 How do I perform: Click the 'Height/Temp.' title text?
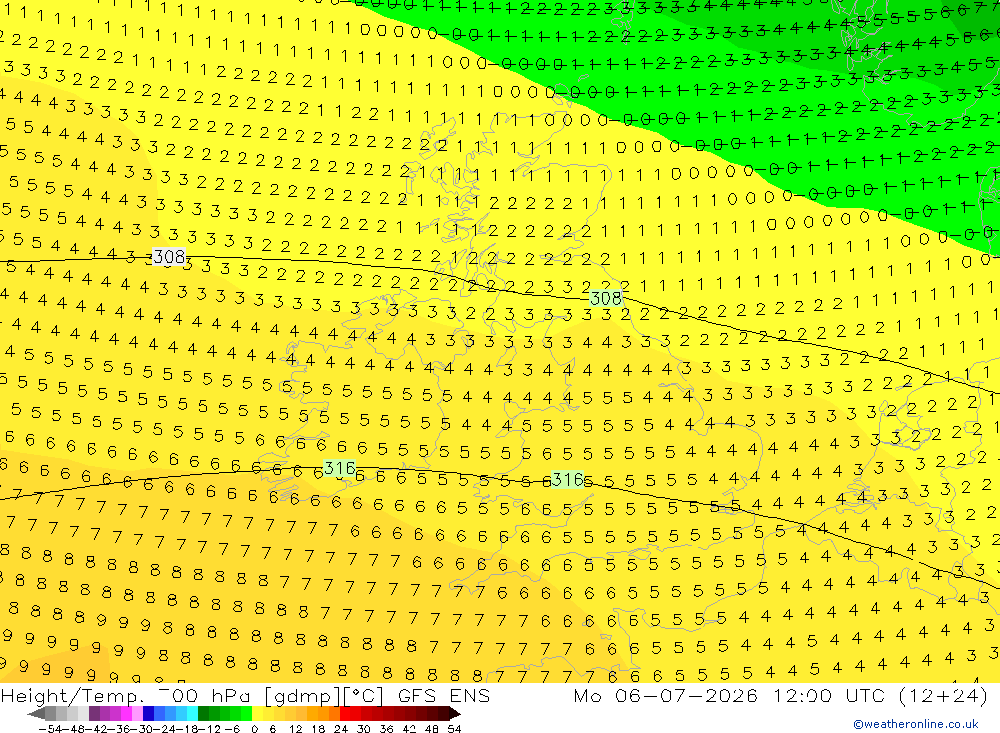pos(72,696)
